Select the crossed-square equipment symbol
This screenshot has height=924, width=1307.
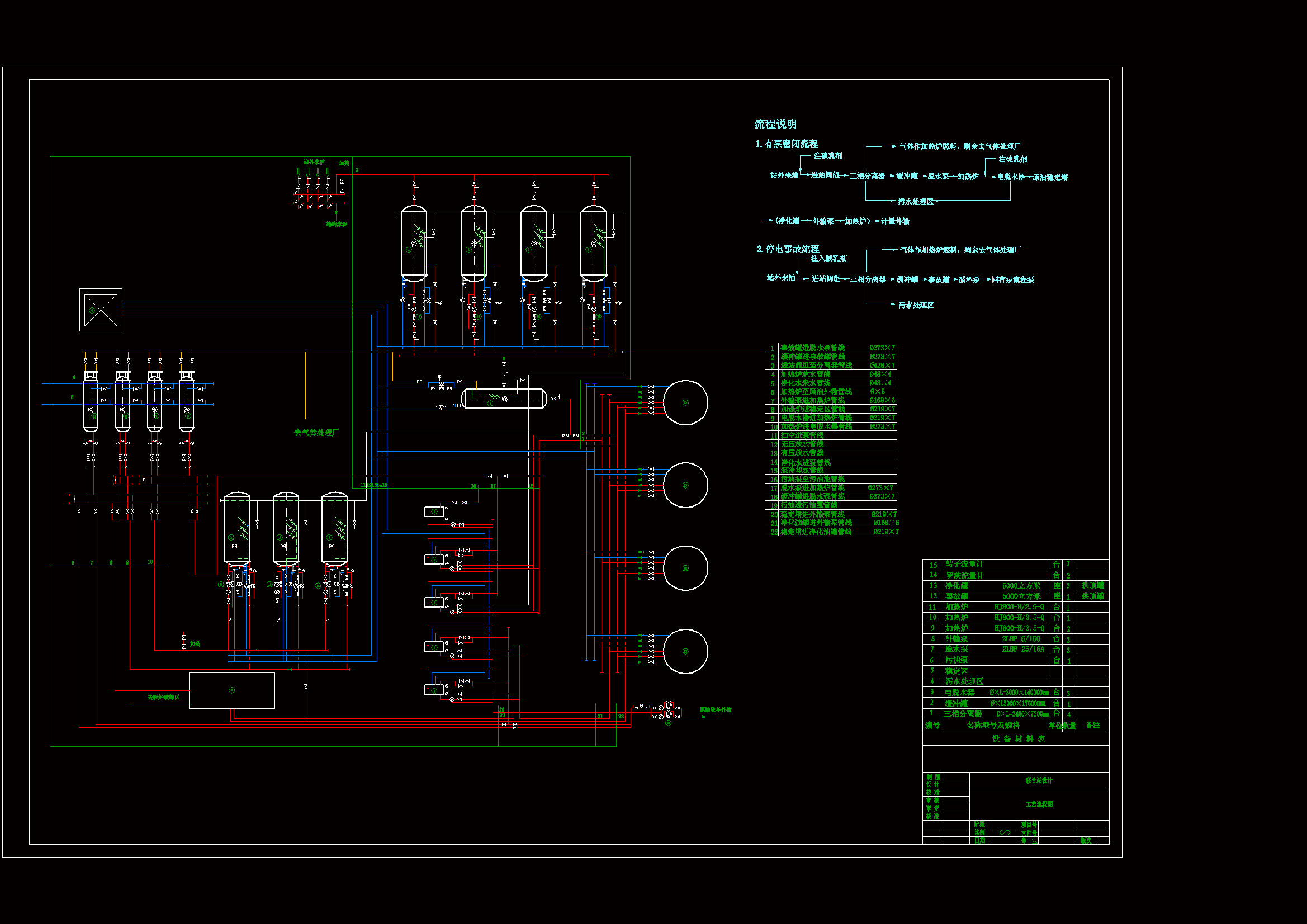[x=101, y=310]
